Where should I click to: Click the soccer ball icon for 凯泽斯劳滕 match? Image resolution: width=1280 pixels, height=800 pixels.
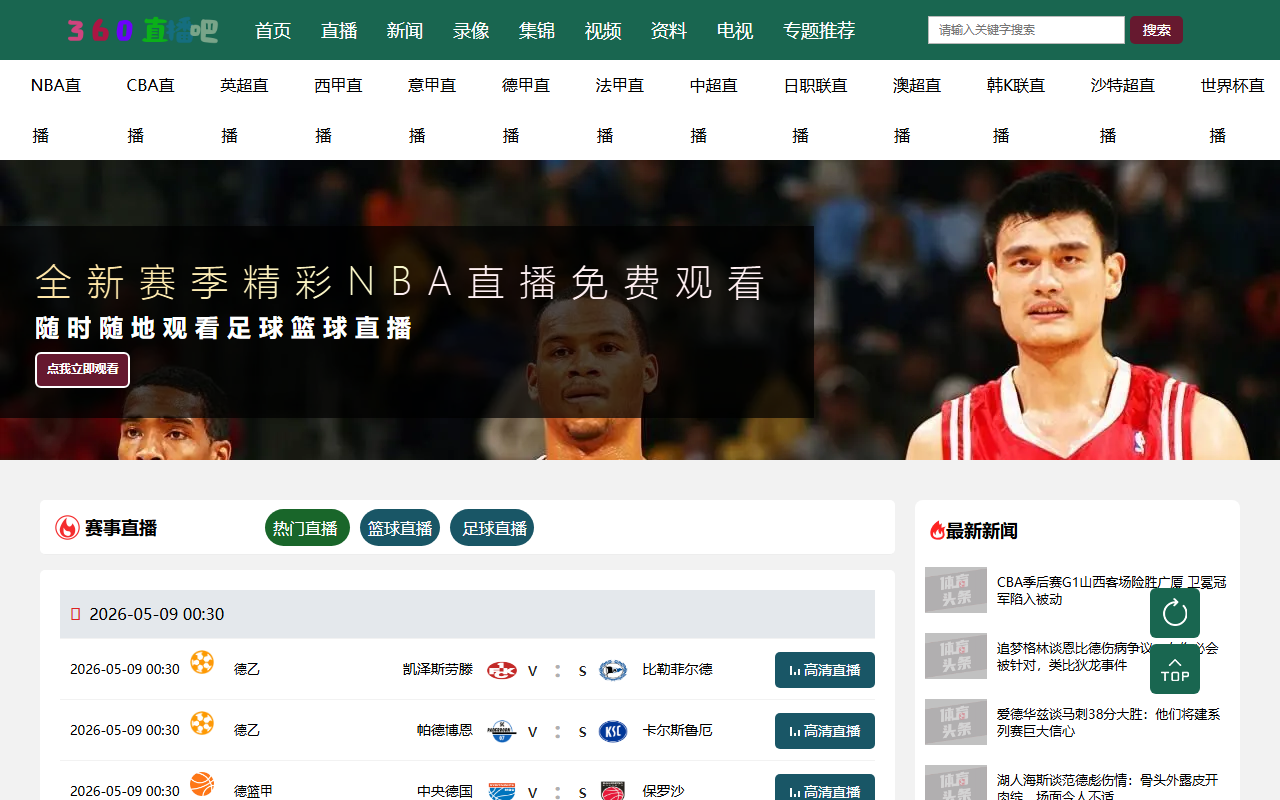(x=202, y=662)
